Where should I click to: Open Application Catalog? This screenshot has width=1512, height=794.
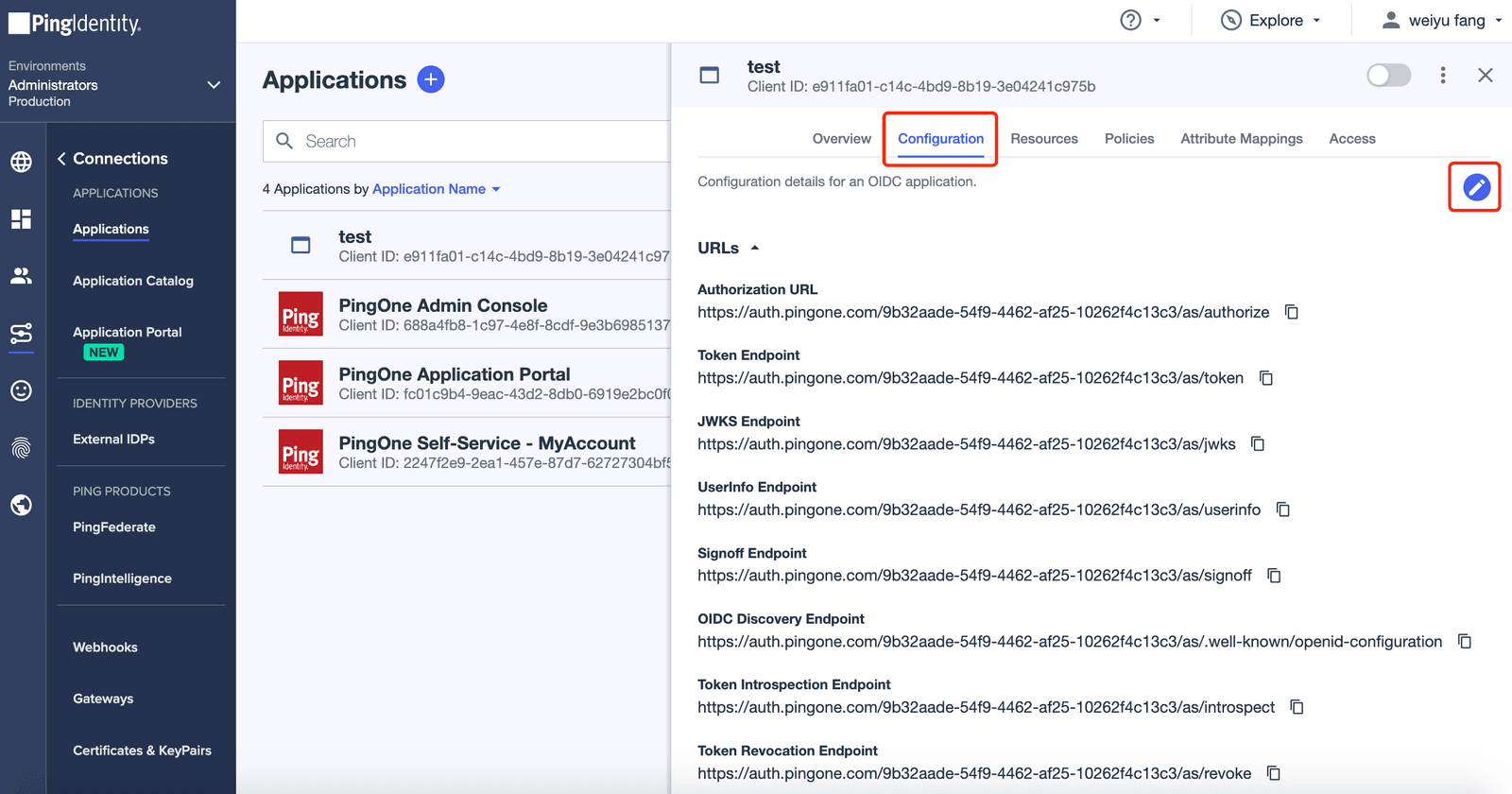click(133, 281)
